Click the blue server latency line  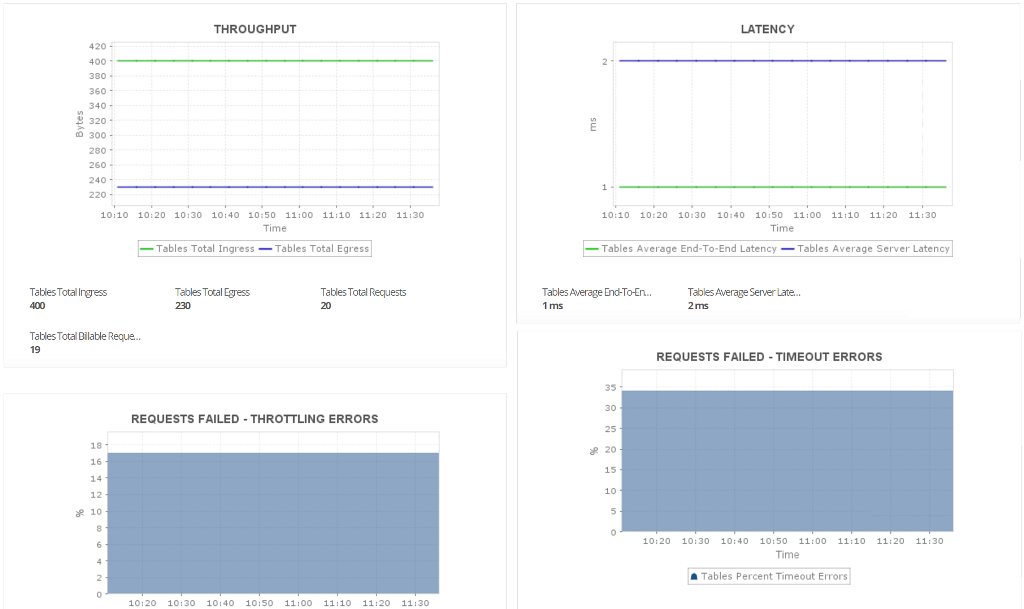coord(782,61)
